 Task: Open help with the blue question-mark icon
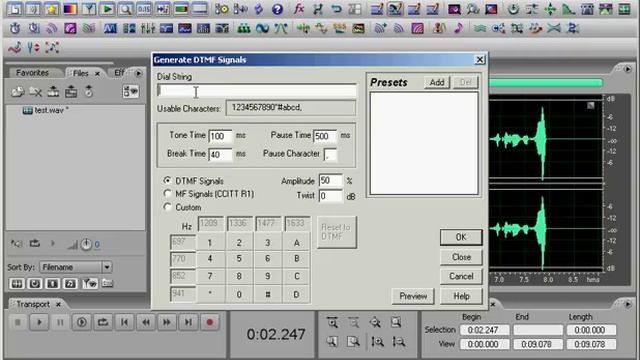(278, 9)
